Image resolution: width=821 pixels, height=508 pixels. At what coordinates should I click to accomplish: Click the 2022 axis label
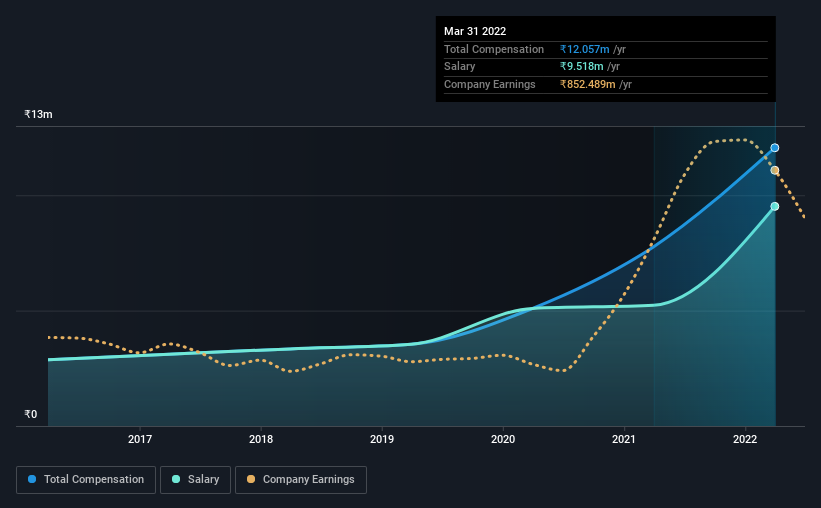(x=745, y=439)
